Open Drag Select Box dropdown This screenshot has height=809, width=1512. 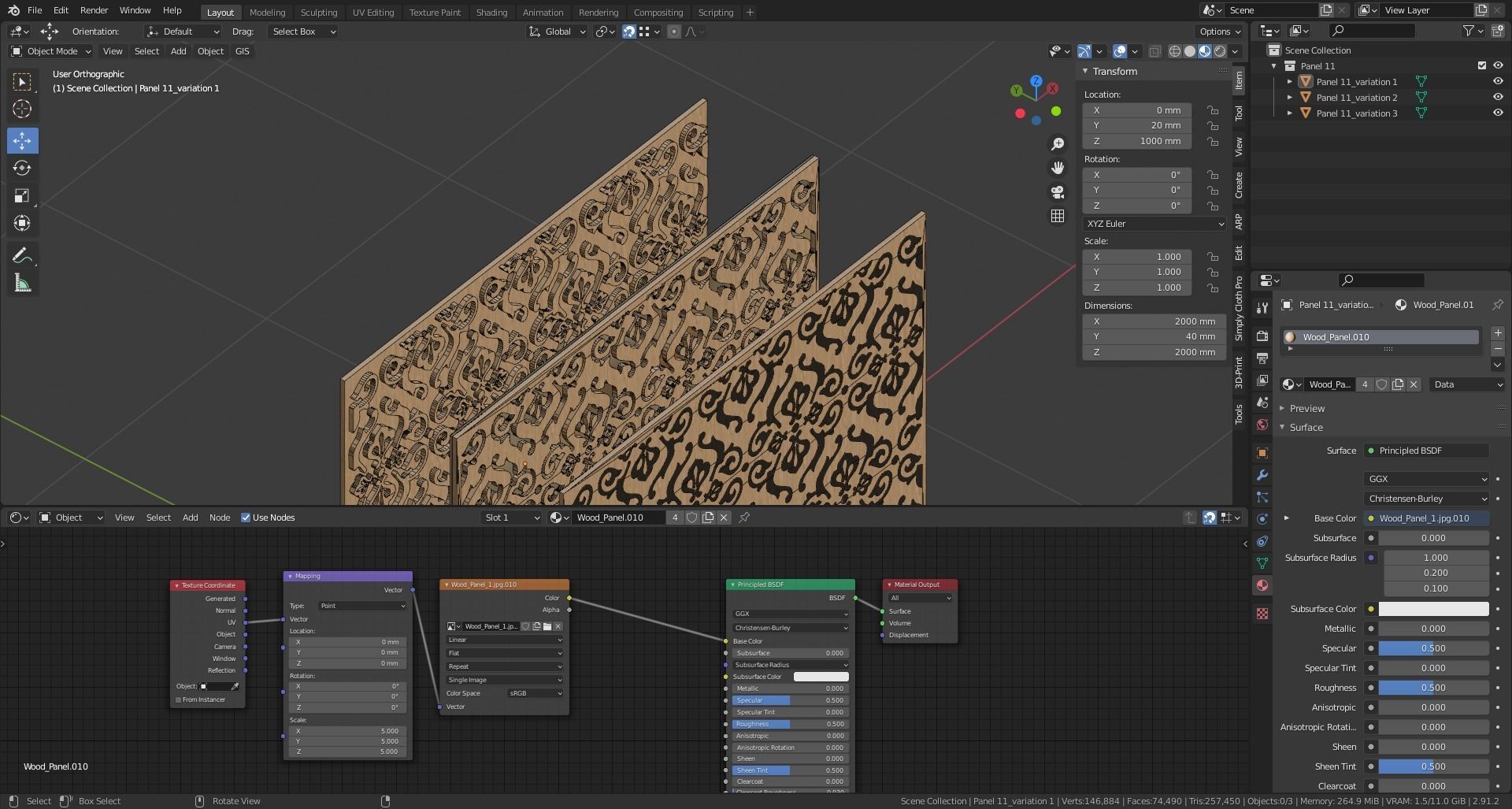pos(304,32)
